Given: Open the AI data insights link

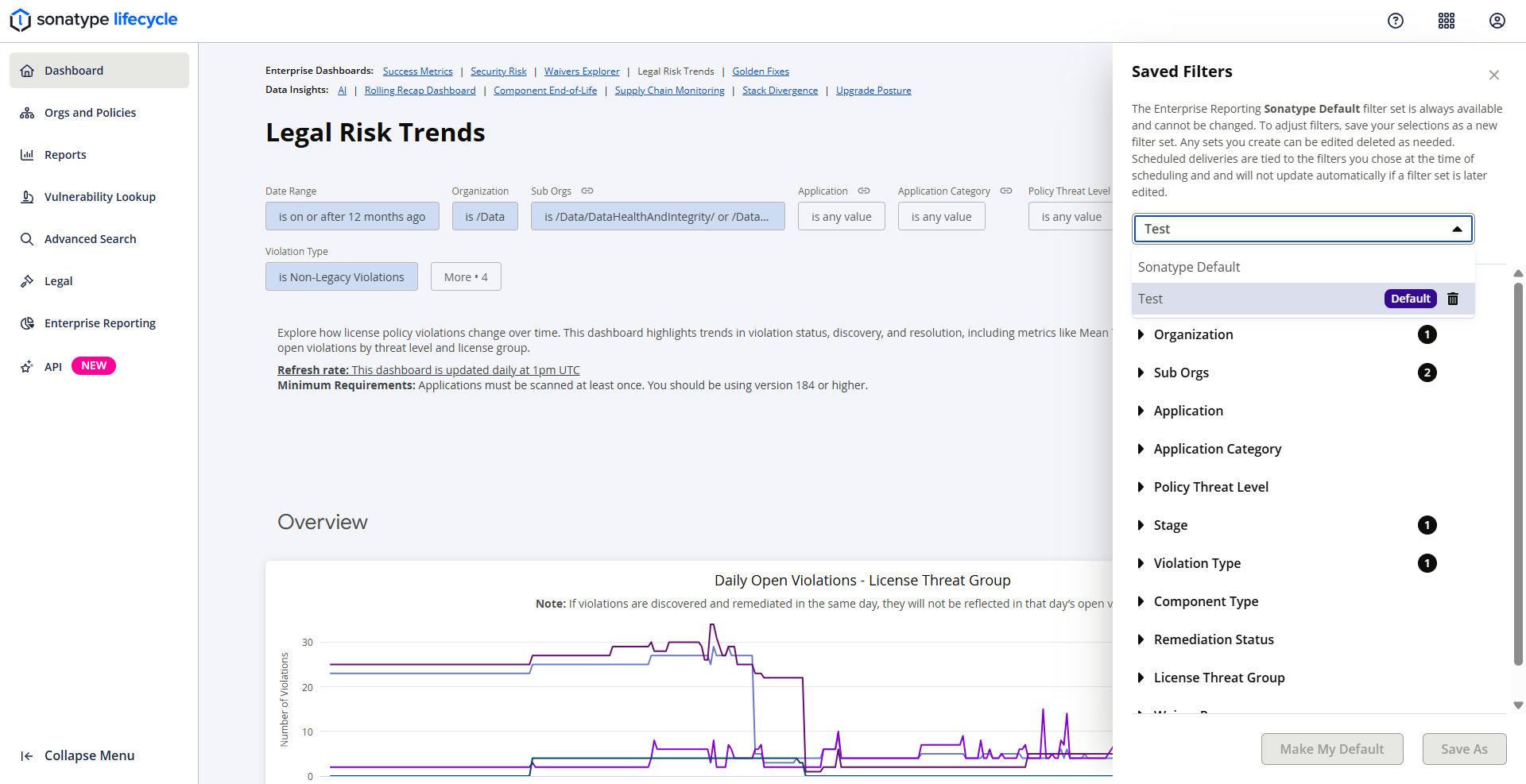Looking at the screenshot, I should click(x=343, y=91).
